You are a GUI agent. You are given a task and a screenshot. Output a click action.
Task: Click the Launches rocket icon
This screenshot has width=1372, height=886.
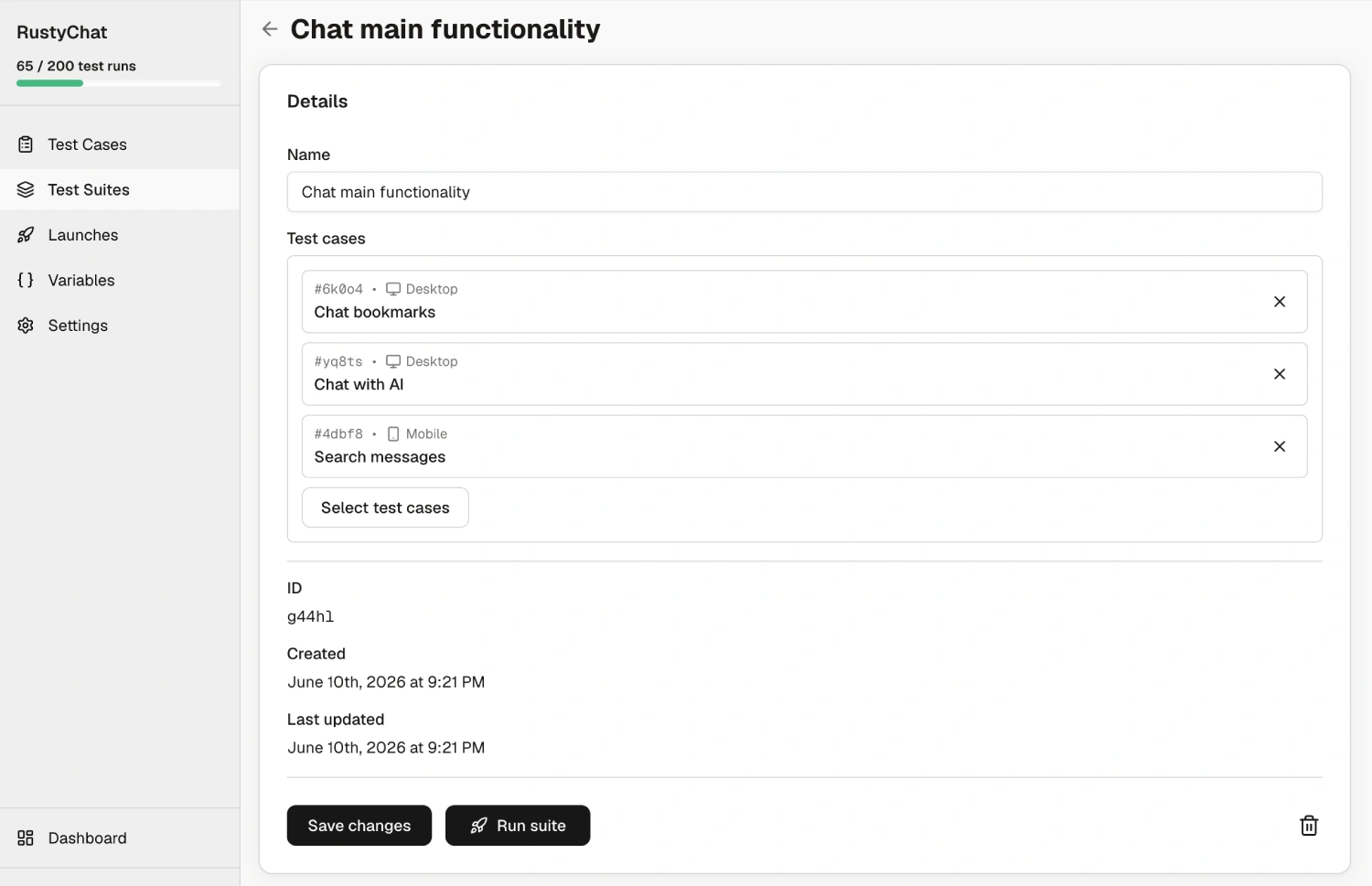26,235
